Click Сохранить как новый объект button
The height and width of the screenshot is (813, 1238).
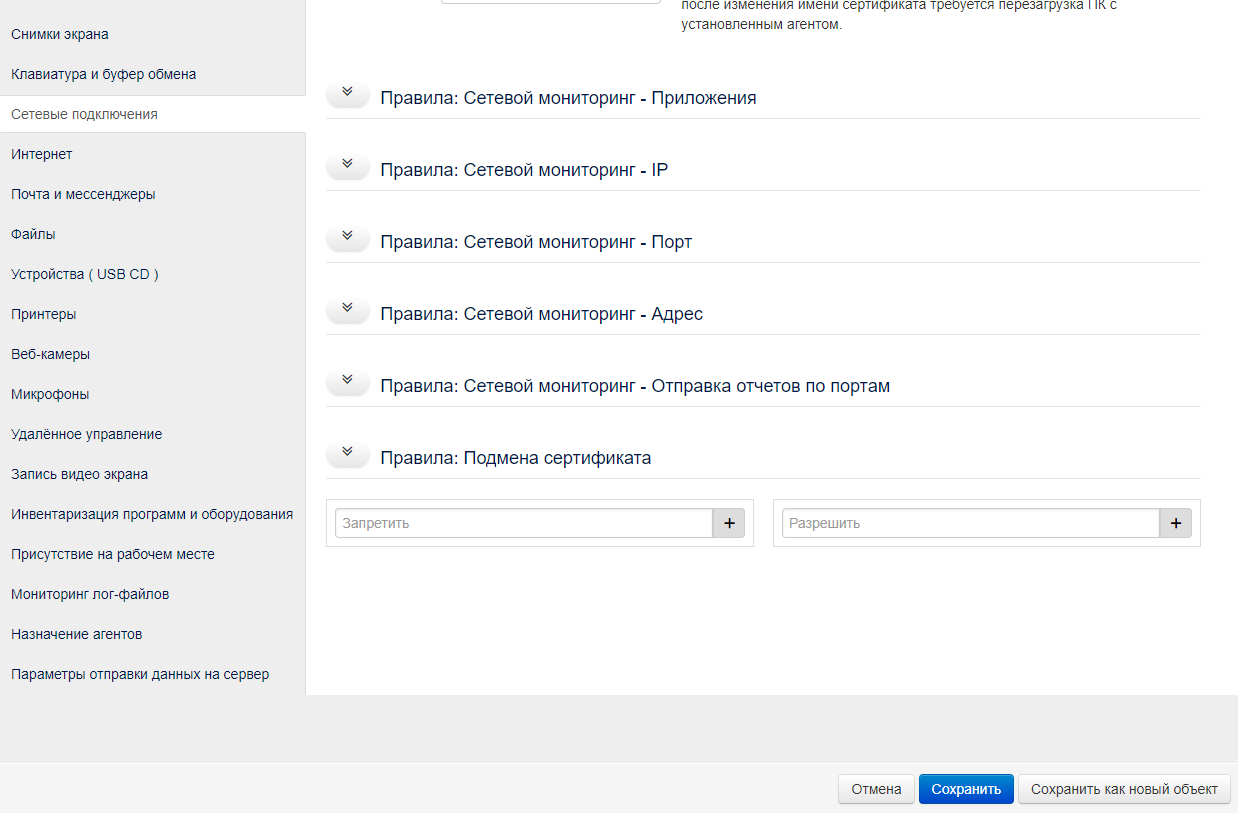click(1124, 789)
